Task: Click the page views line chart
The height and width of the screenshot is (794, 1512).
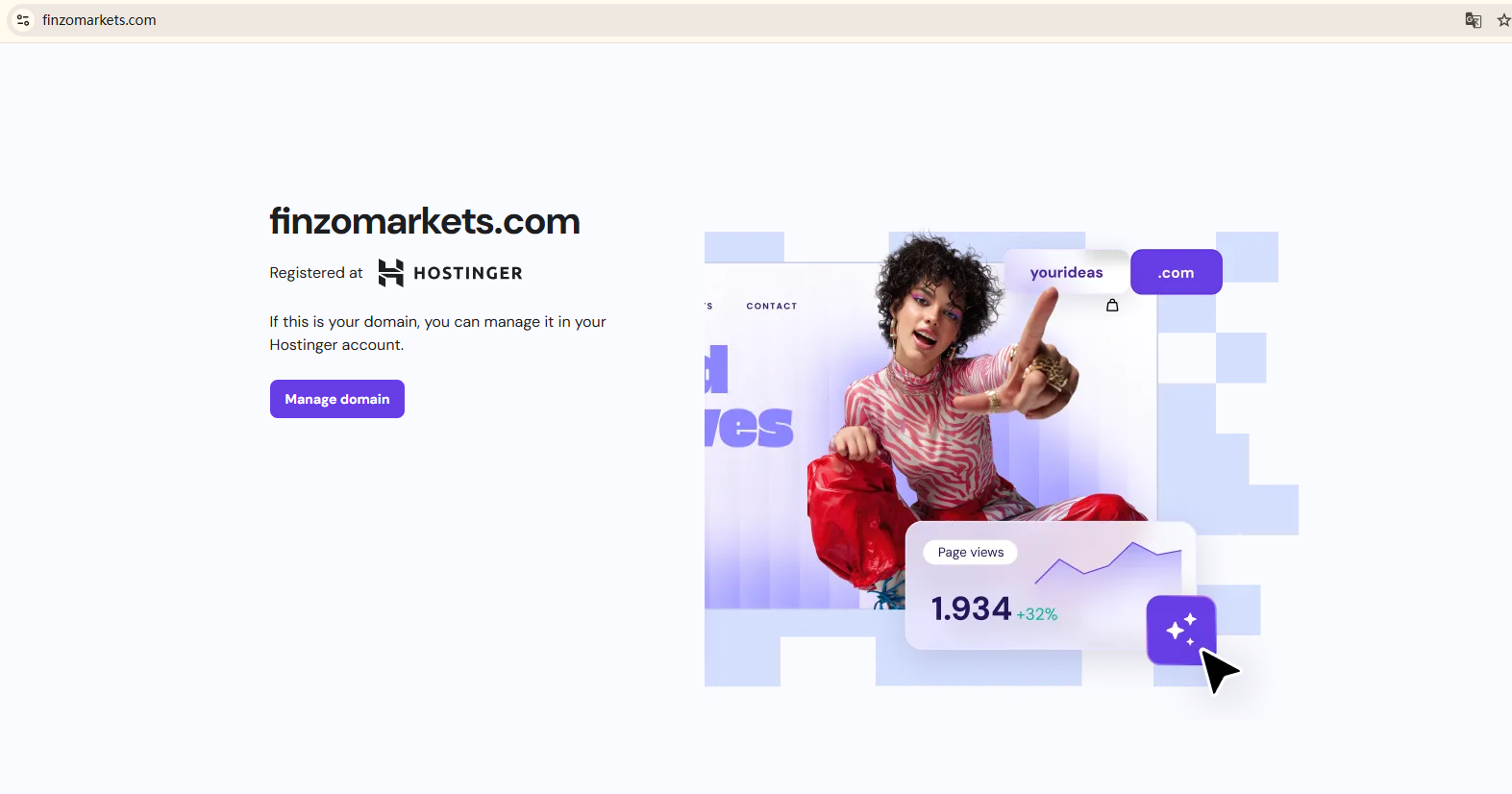Action: click(1108, 562)
